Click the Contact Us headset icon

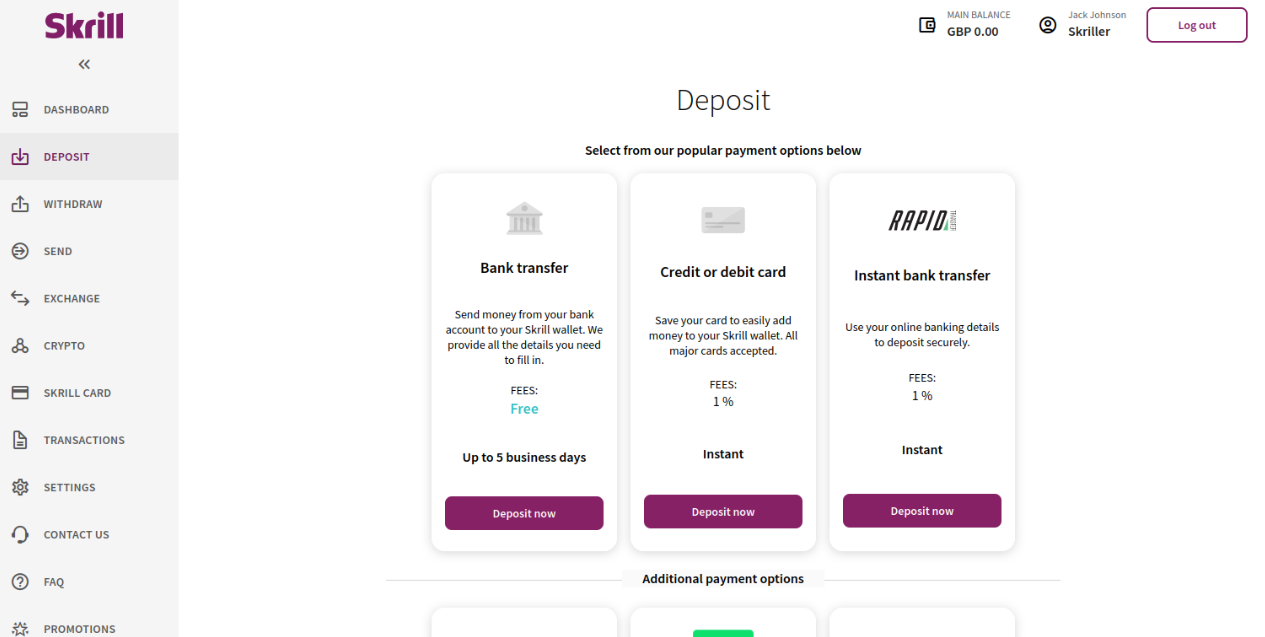[x=20, y=535]
